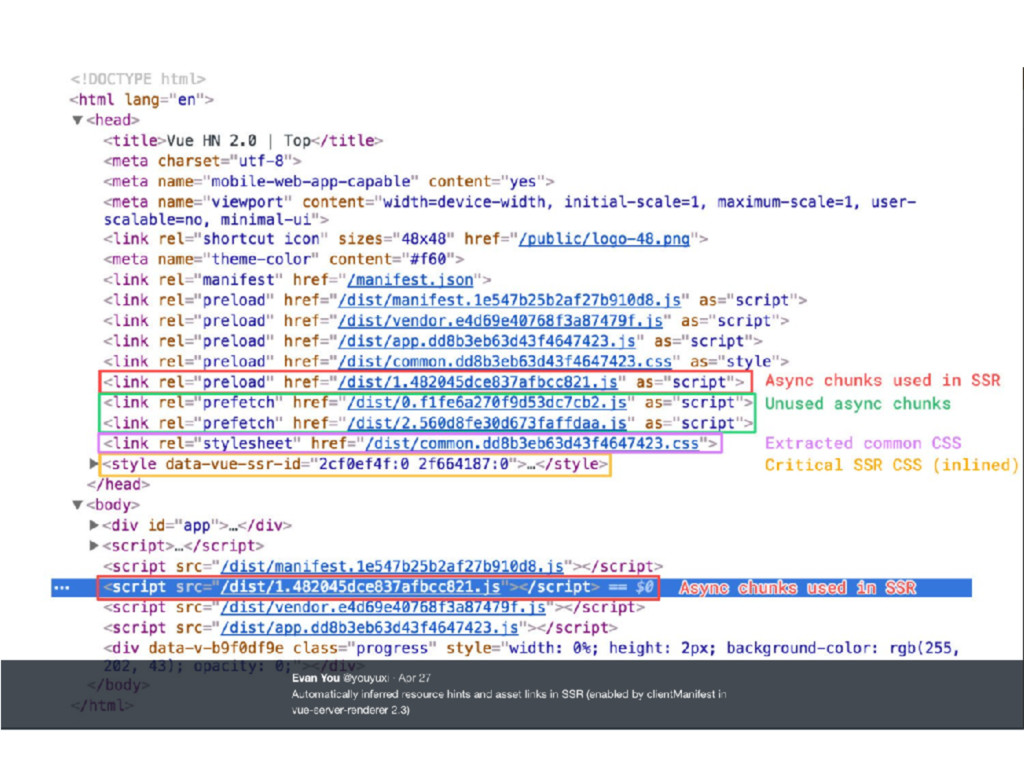Click the sizes="48x48" attribute value
This screenshot has width=1024, height=768.
[396, 239]
